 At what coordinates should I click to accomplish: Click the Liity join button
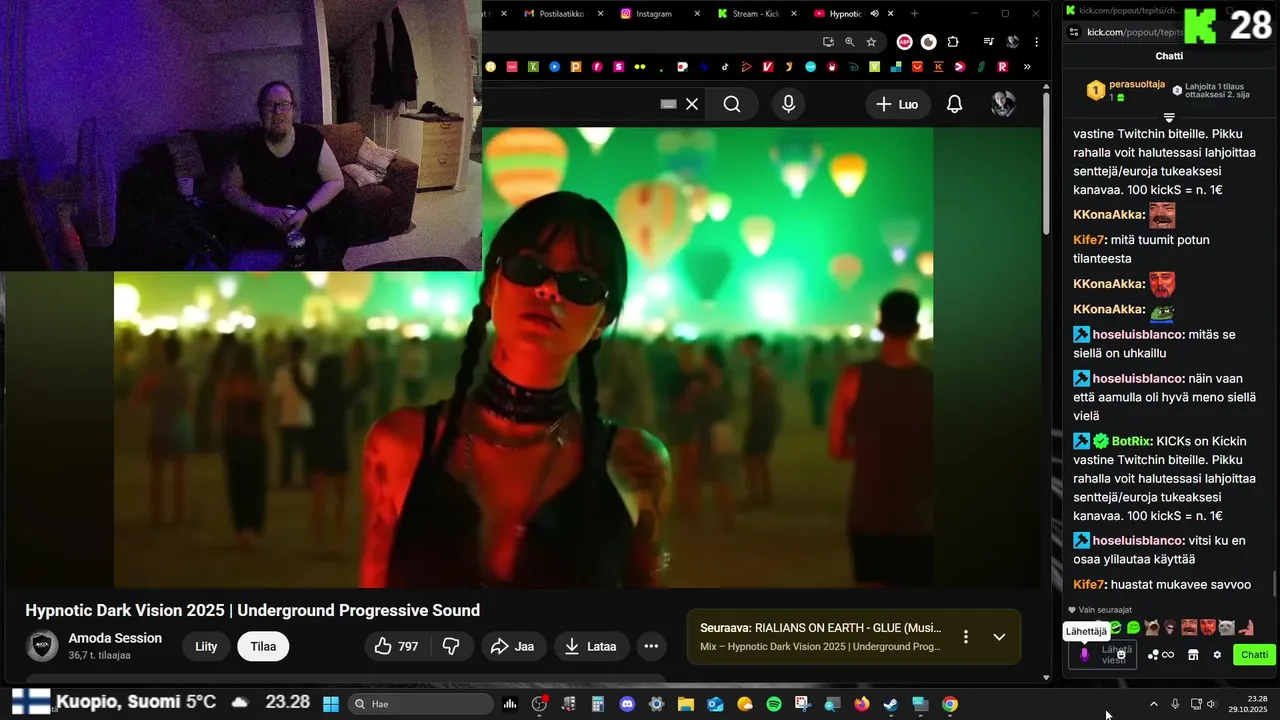coord(206,646)
